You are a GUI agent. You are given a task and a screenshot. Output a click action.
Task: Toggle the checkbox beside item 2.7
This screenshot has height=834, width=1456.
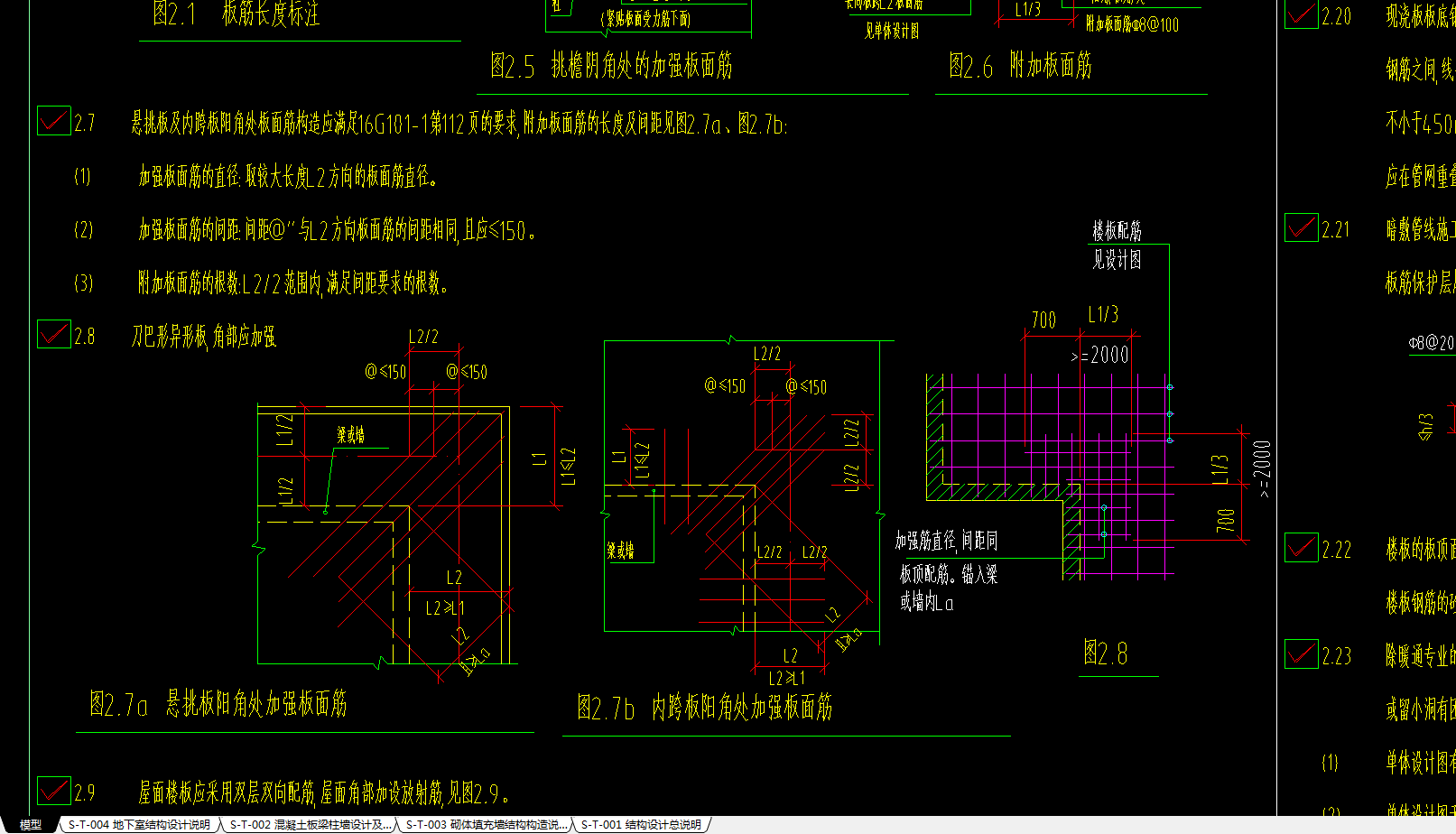click(x=54, y=120)
